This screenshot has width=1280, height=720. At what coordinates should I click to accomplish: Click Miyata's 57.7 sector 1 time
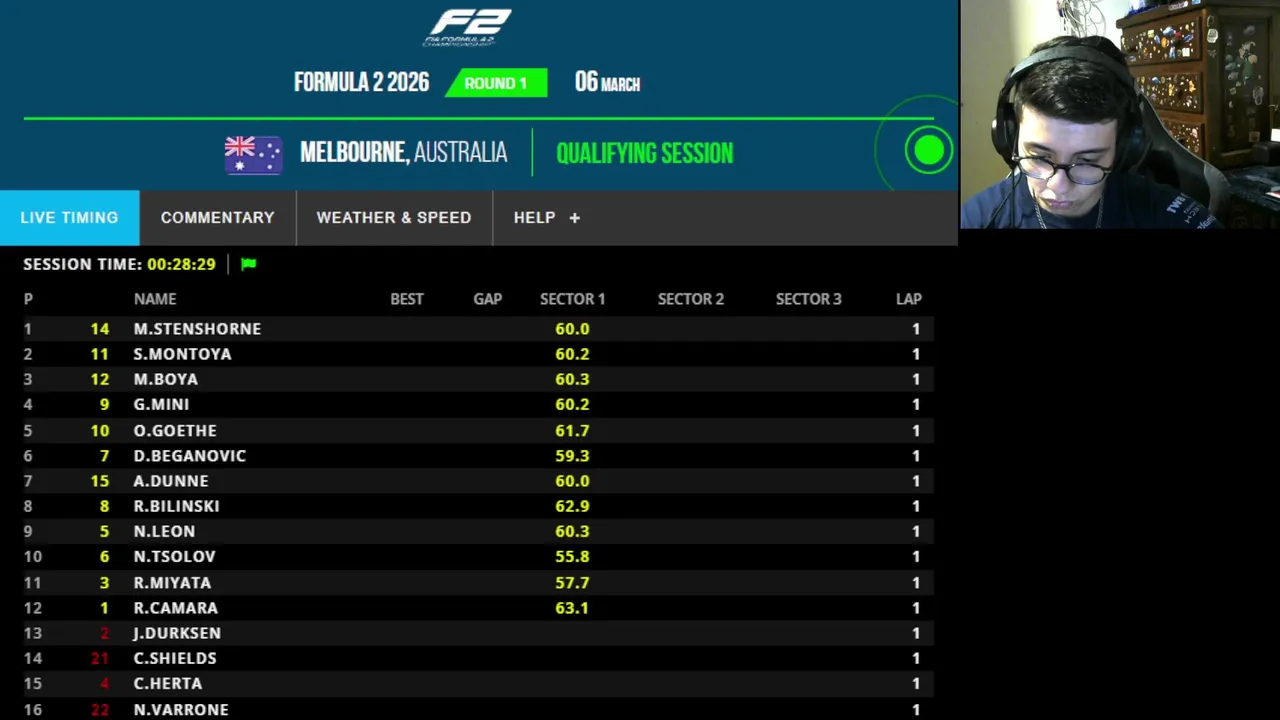click(572, 582)
